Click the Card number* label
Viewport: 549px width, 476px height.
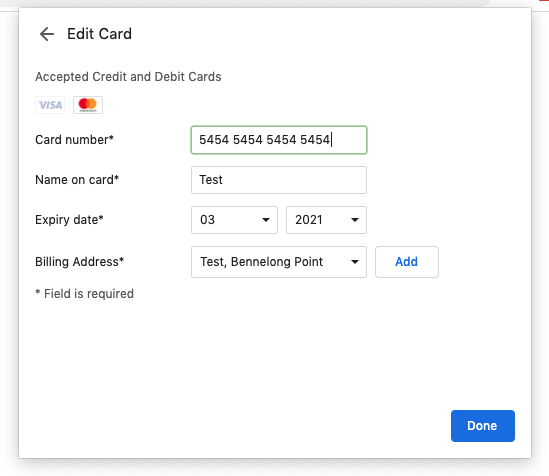click(x=74, y=140)
